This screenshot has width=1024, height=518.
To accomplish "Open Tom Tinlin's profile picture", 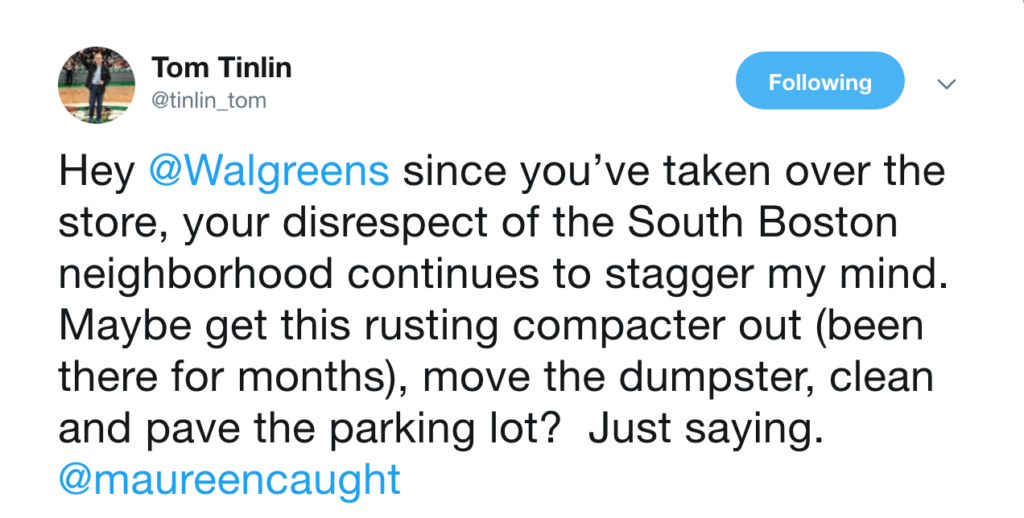I will click(96, 84).
